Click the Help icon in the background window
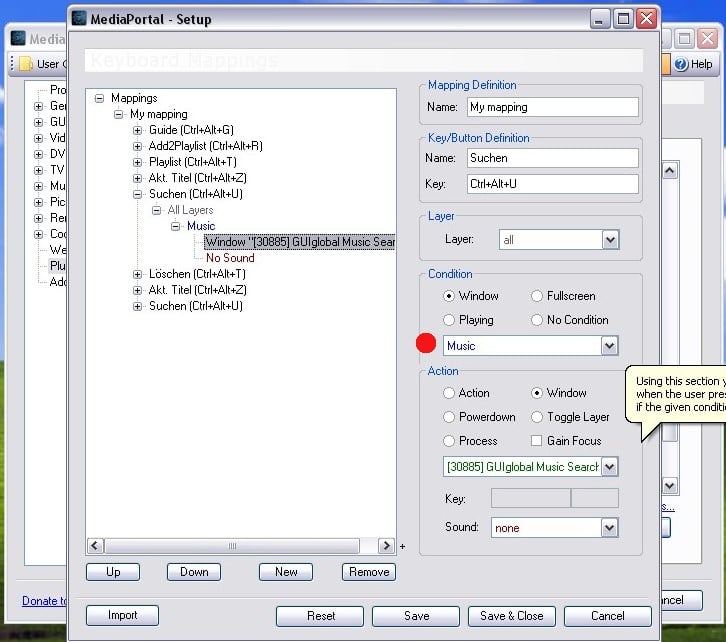Screen dimensions: 726x642 click(x=682, y=64)
